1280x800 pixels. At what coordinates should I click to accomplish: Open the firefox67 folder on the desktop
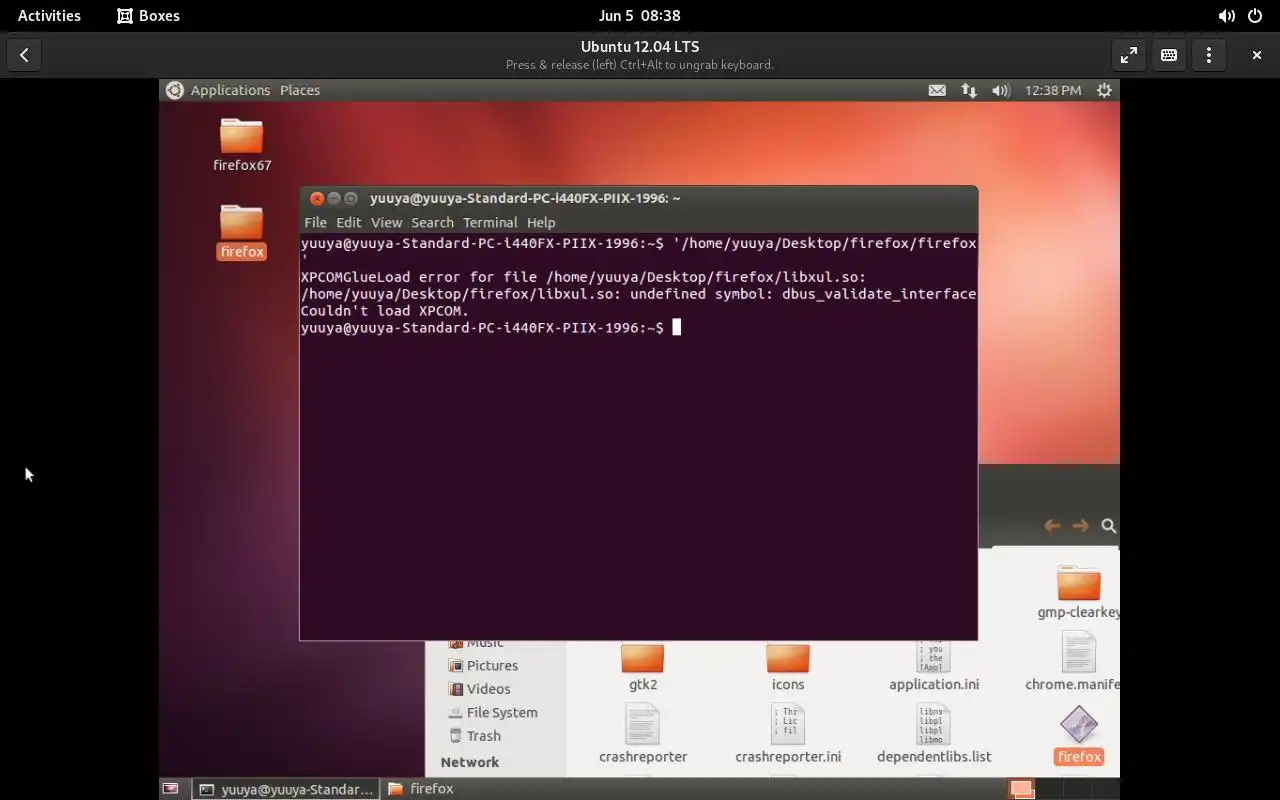pyautogui.click(x=242, y=144)
